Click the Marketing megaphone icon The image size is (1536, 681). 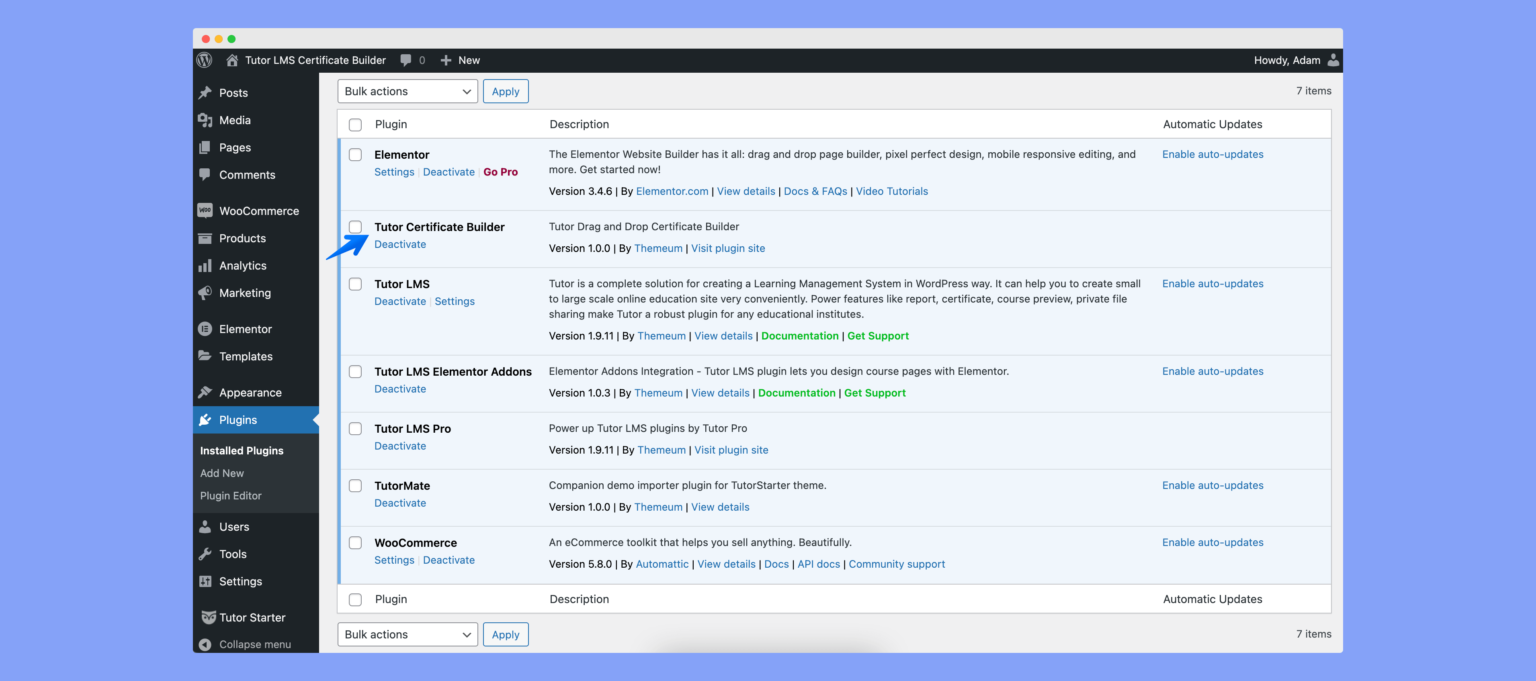click(x=205, y=293)
